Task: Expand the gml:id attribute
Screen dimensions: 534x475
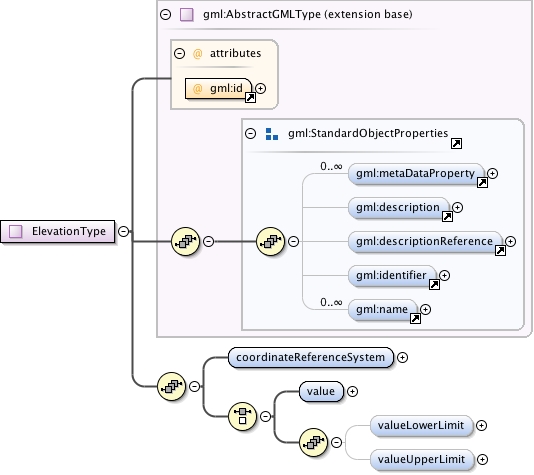Action: point(261,89)
